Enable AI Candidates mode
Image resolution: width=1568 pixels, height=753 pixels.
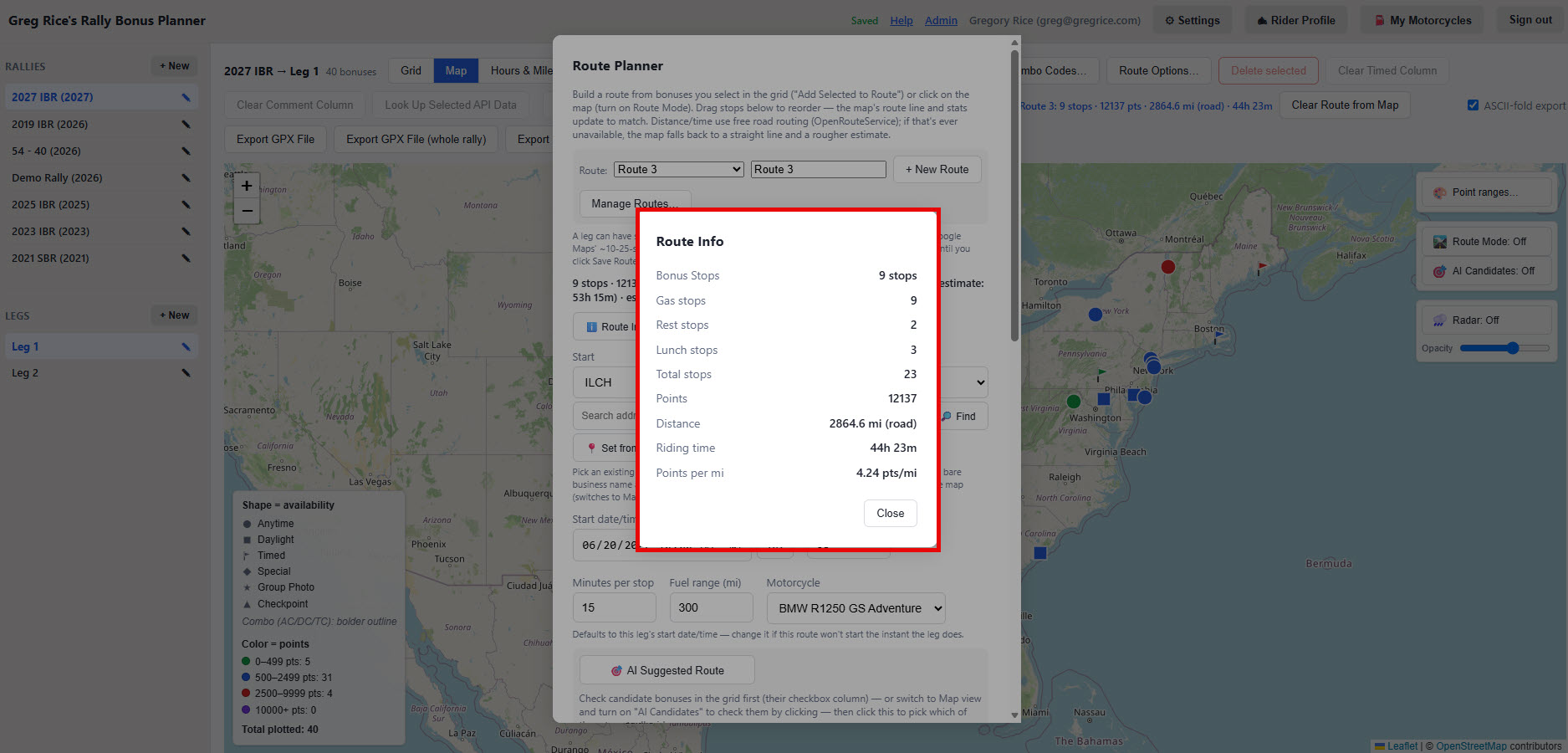click(x=1486, y=271)
